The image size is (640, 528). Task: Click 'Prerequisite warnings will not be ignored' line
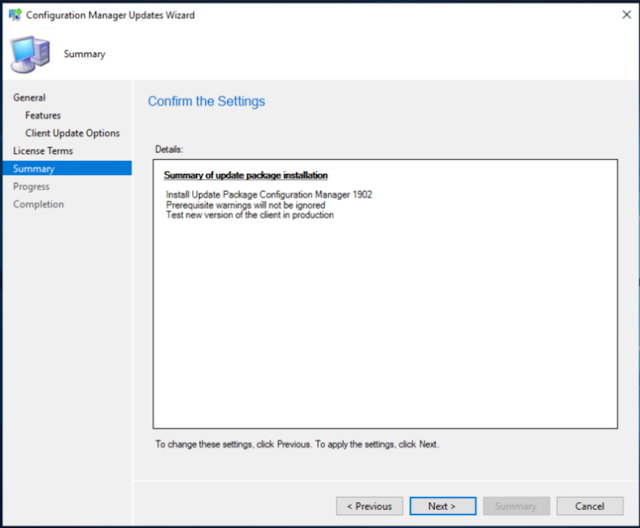tap(245, 205)
